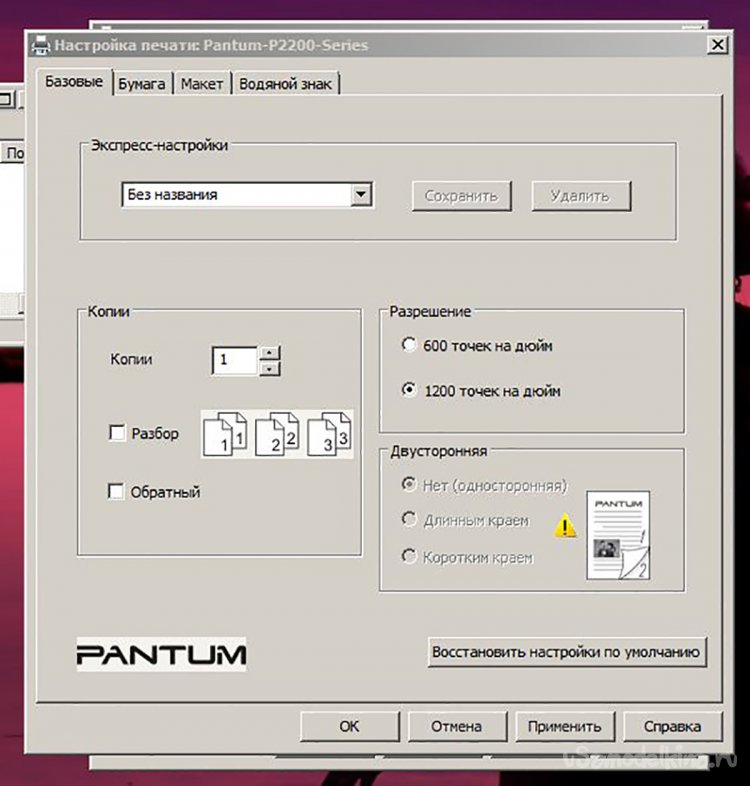The height and width of the screenshot is (786, 750).
Task: Click the third collate page-stack icon
Action: [328, 434]
